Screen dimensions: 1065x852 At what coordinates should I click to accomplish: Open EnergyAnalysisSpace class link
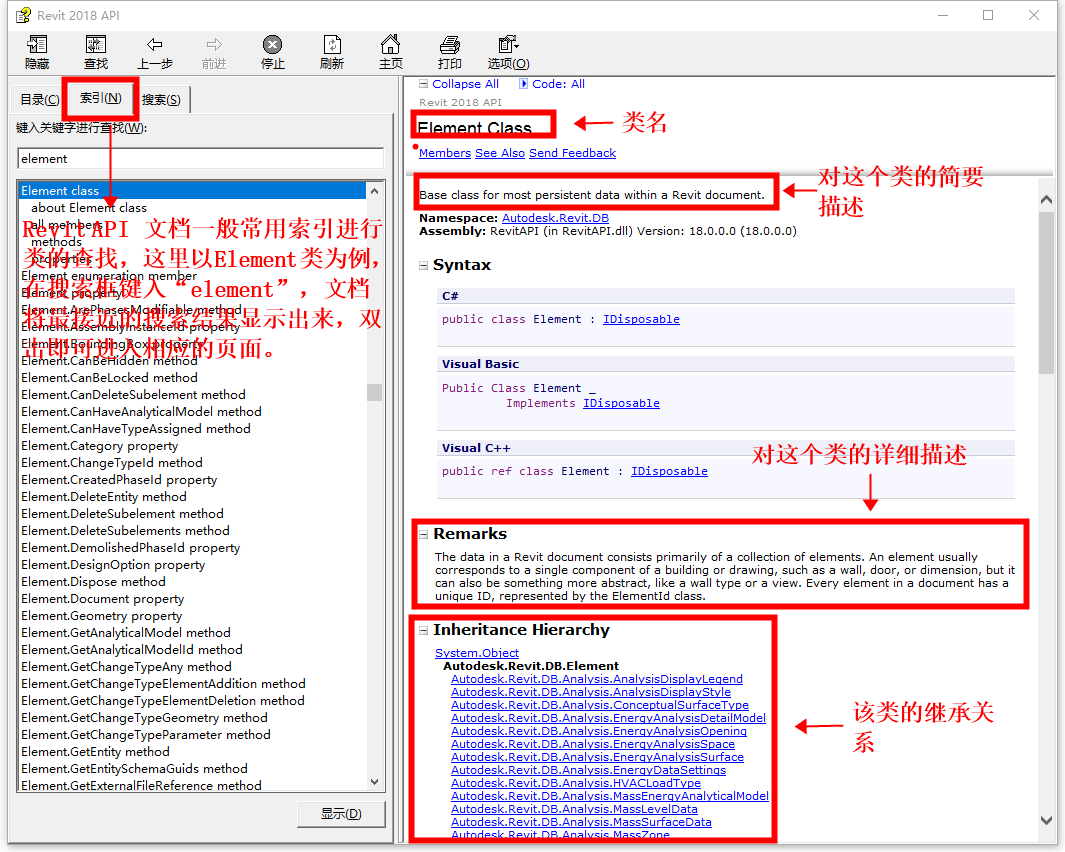tap(593, 744)
